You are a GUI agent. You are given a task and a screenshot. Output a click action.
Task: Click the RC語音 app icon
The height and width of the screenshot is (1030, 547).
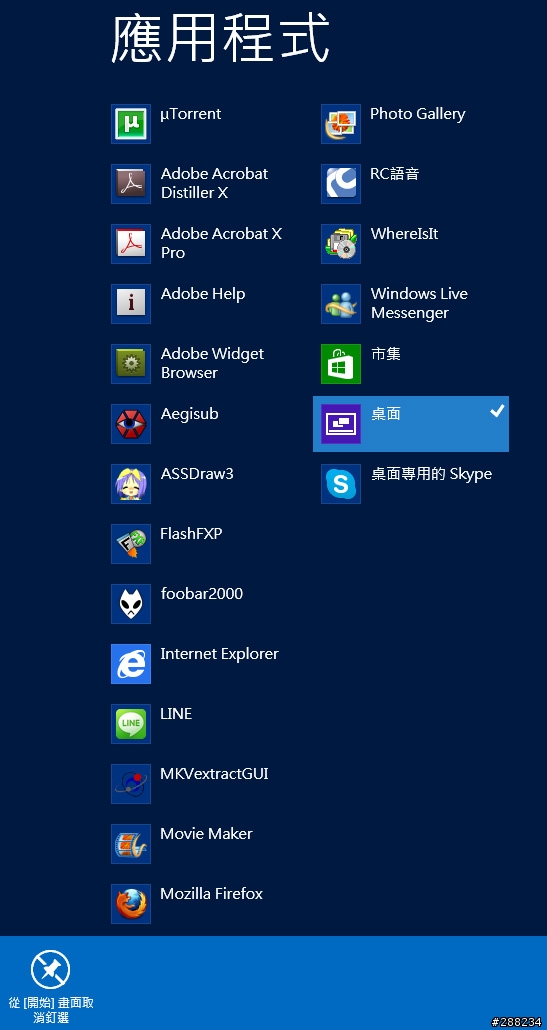point(341,184)
